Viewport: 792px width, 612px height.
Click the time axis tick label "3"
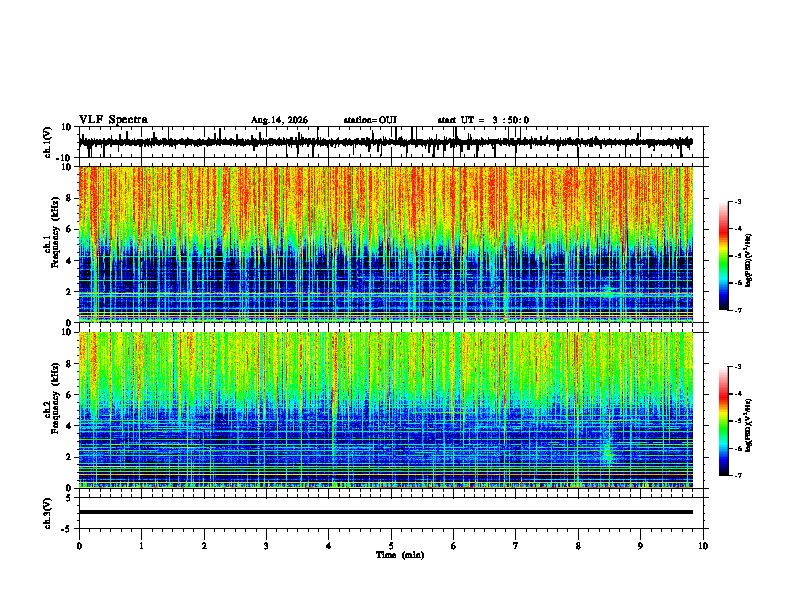click(x=266, y=546)
